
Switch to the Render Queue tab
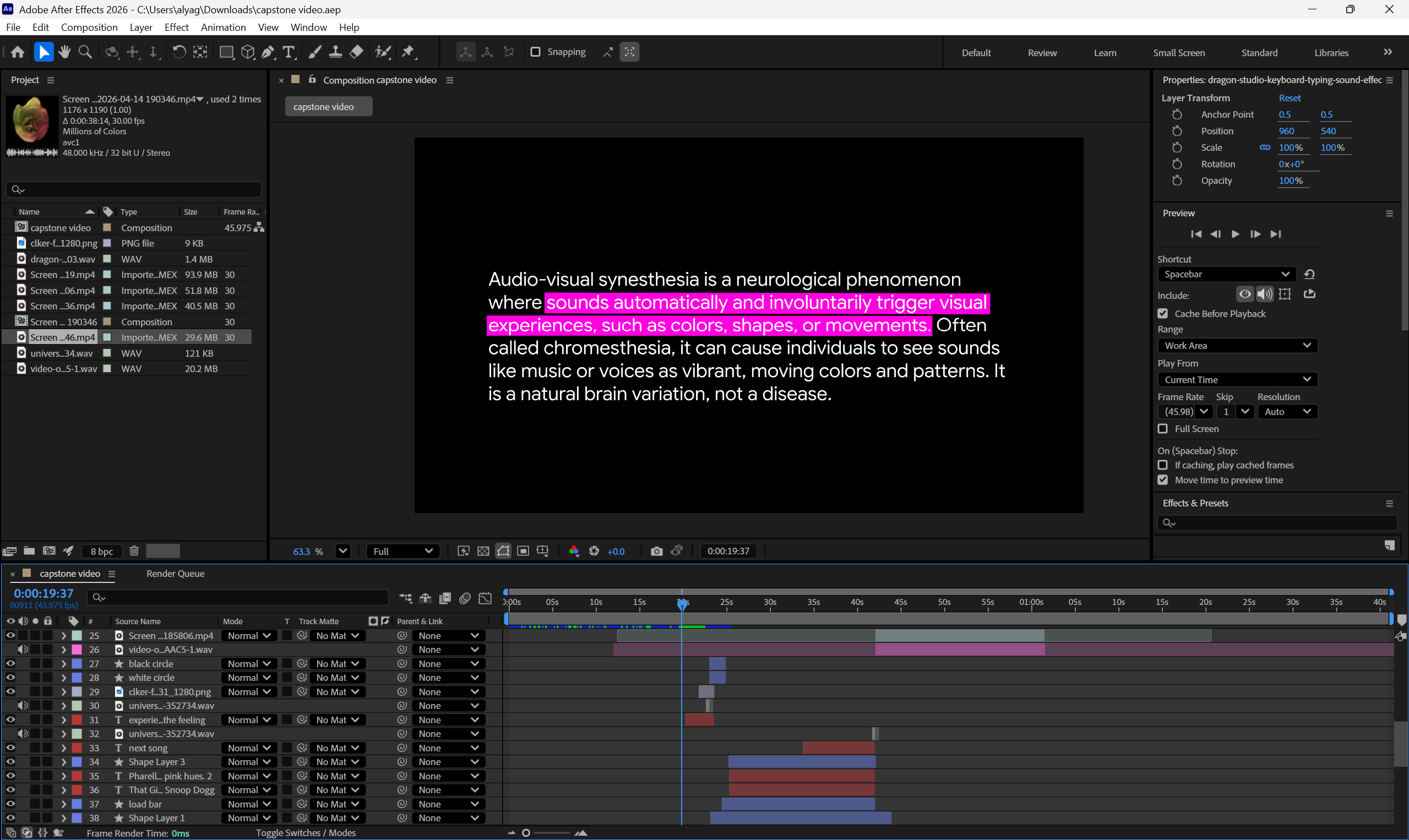(176, 574)
